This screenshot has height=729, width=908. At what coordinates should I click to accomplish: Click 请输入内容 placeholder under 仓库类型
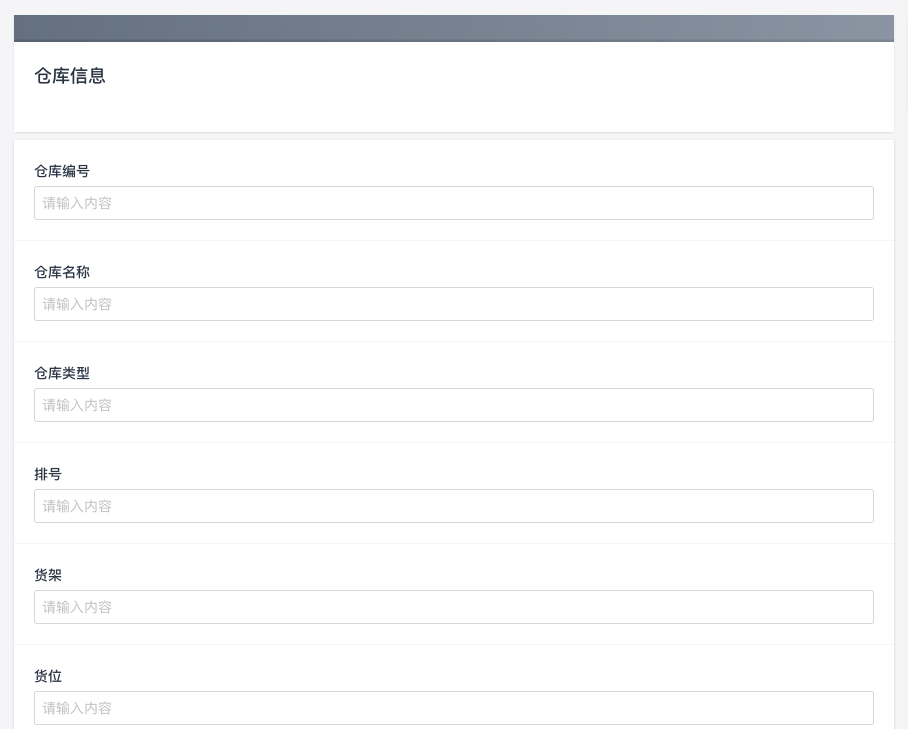pos(77,405)
